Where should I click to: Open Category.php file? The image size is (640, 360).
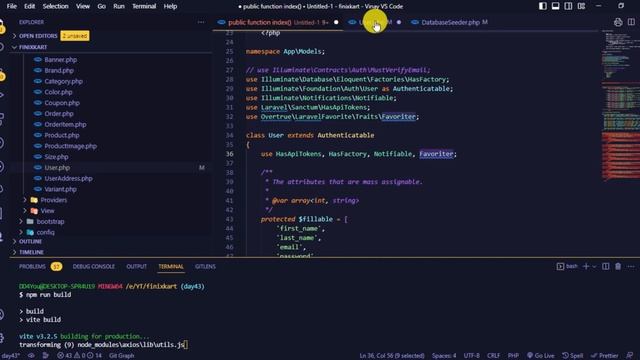pos(63,81)
